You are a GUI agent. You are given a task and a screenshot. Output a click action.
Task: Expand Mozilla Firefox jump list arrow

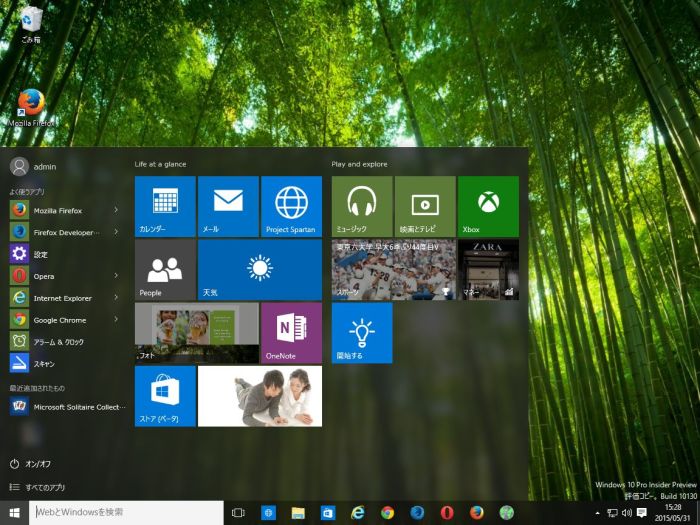[x=116, y=210]
